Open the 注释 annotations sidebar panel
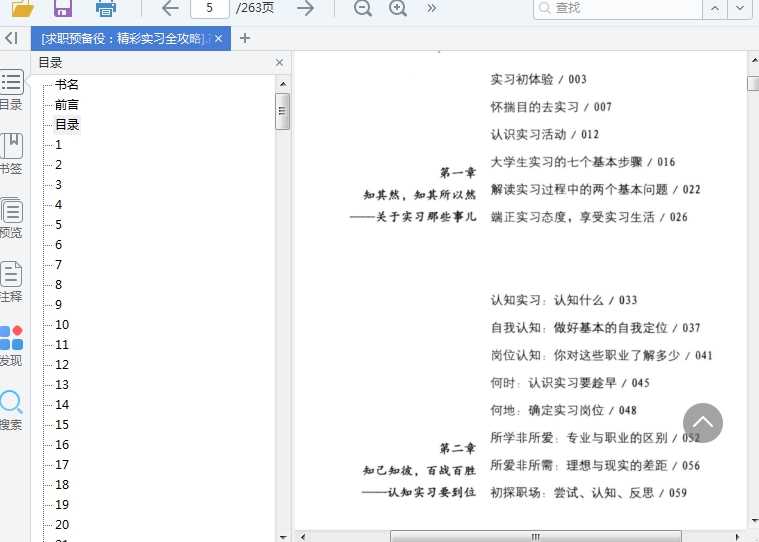The height and width of the screenshot is (542, 759). [x=11, y=282]
